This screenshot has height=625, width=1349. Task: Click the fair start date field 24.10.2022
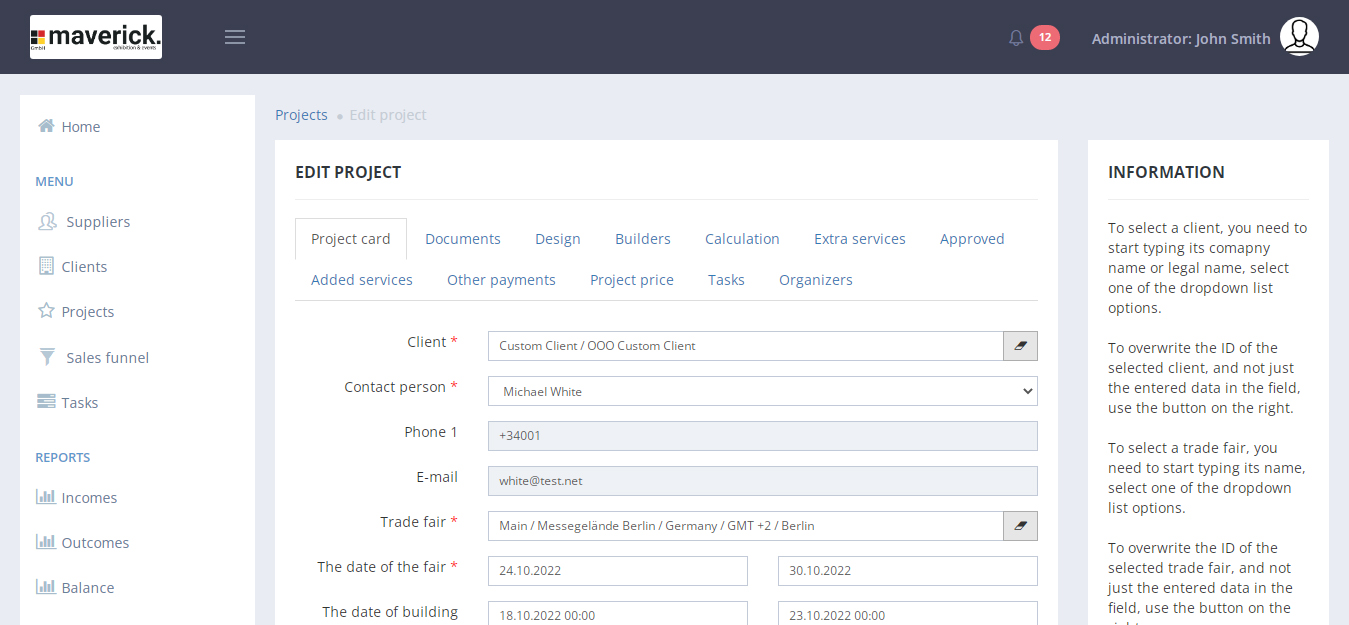[x=617, y=571]
